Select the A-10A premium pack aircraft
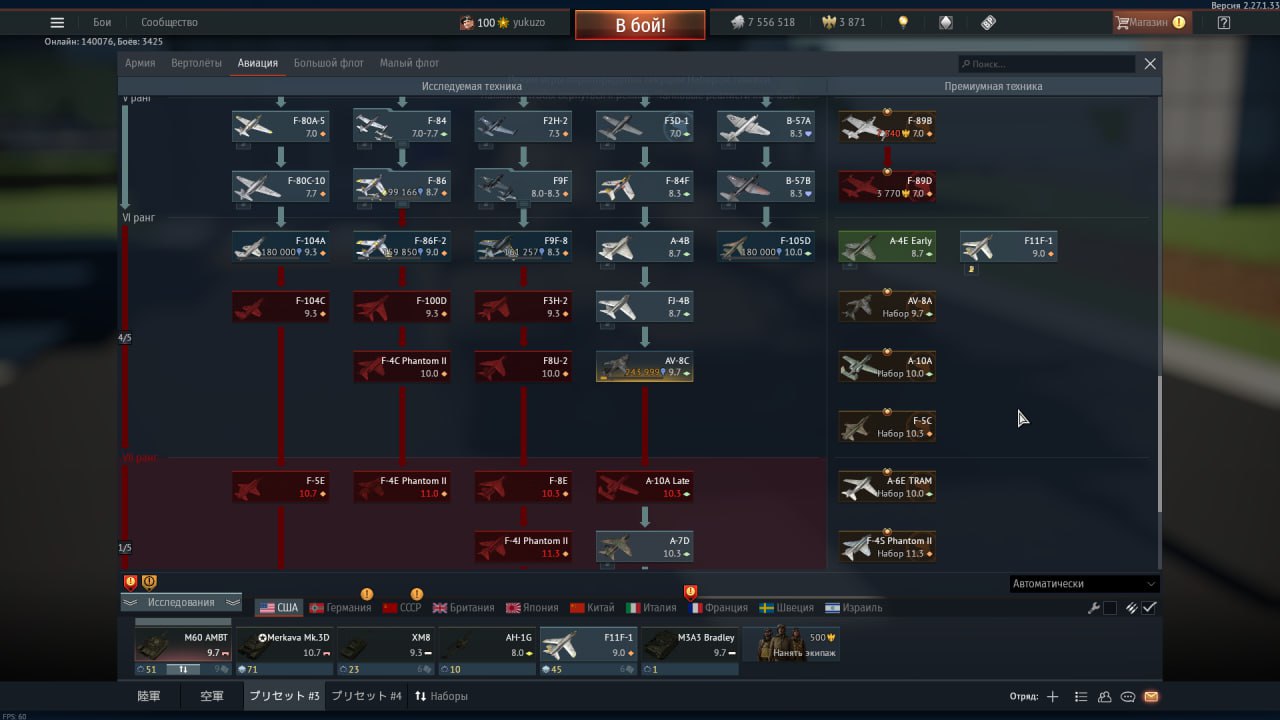The width and height of the screenshot is (1280, 720). pos(887,366)
